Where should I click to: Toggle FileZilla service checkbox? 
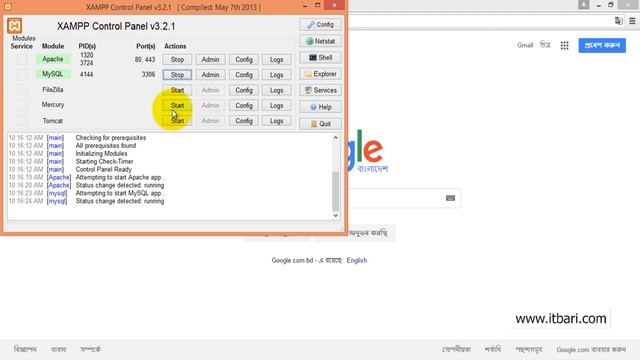click(x=22, y=90)
